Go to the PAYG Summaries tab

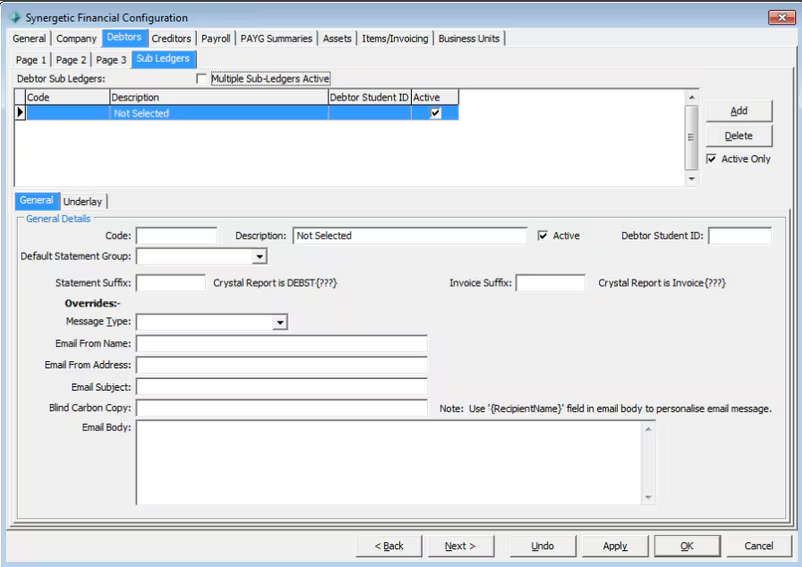click(x=276, y=39)
